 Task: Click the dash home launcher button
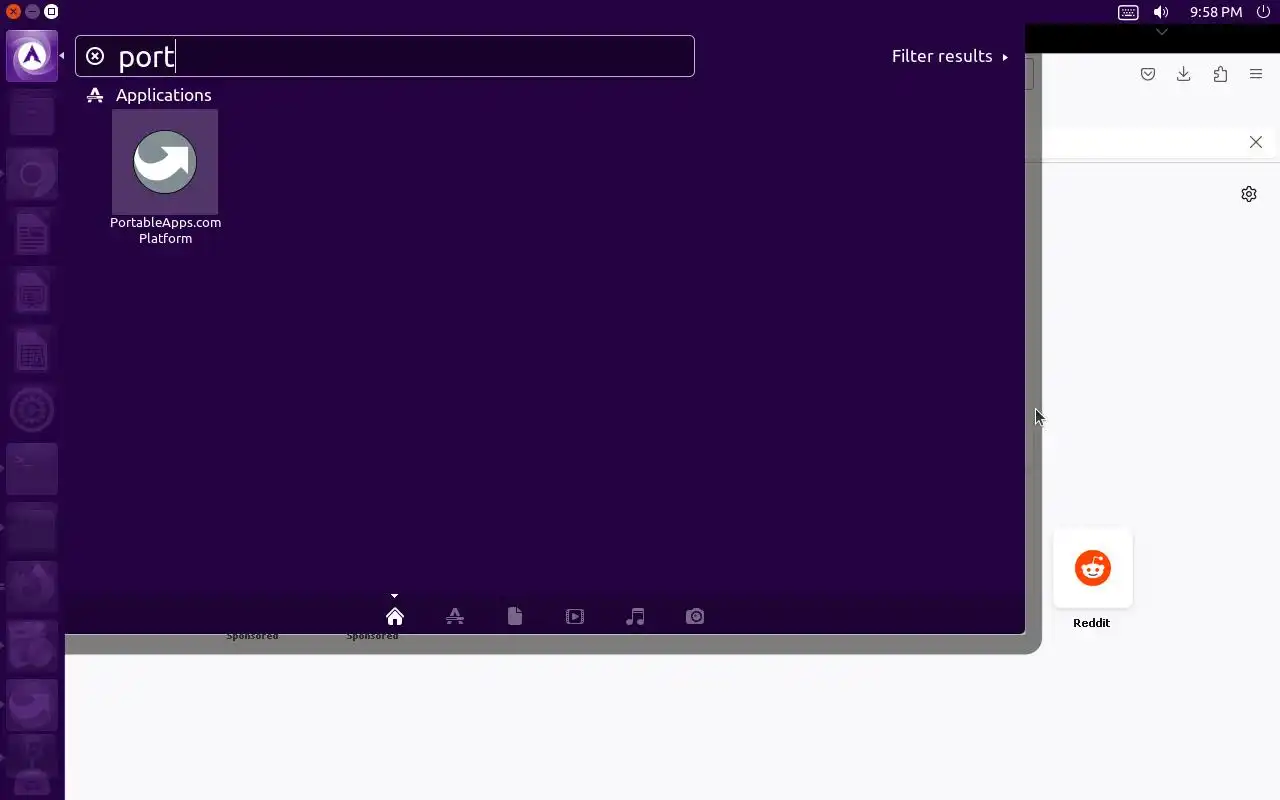click(32, 56)
